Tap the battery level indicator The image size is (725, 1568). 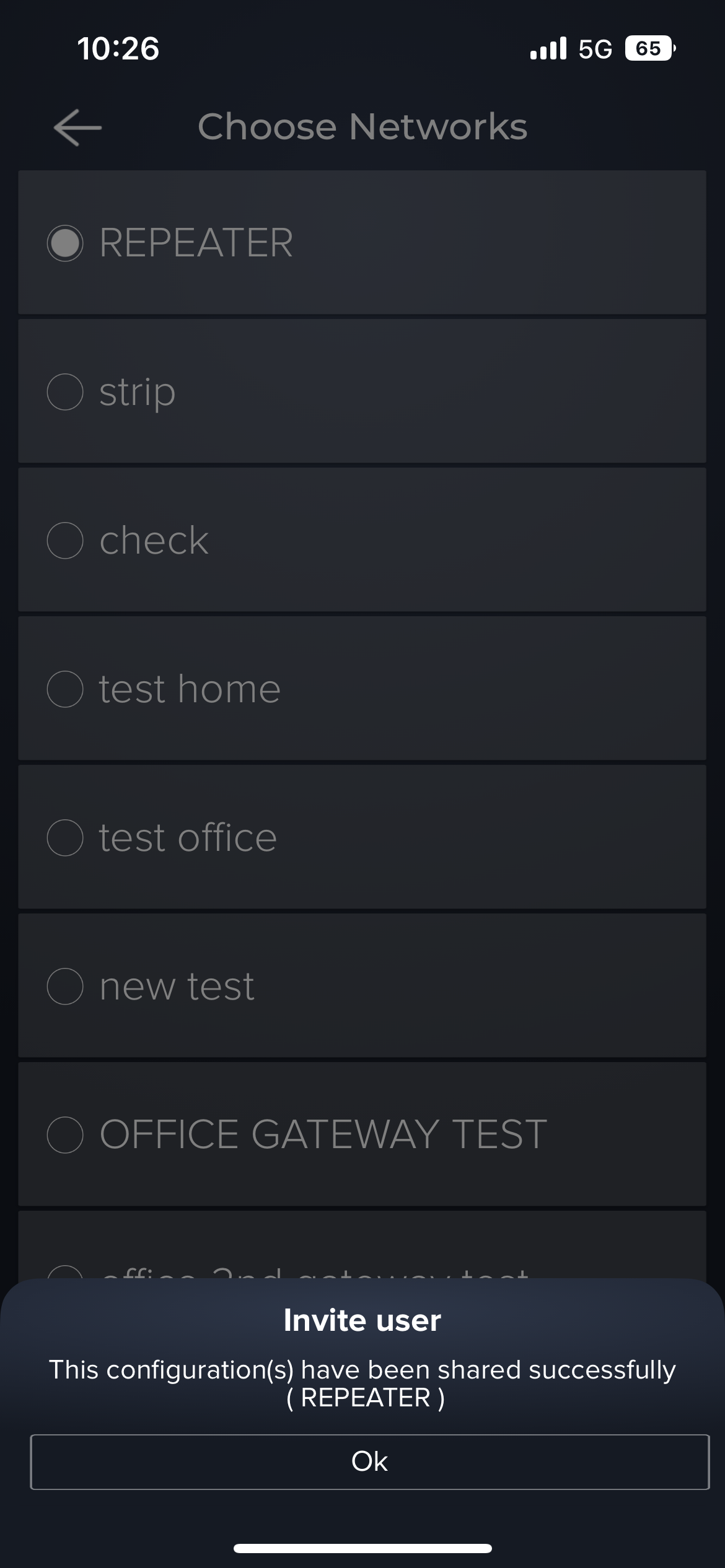pos(649,48)
